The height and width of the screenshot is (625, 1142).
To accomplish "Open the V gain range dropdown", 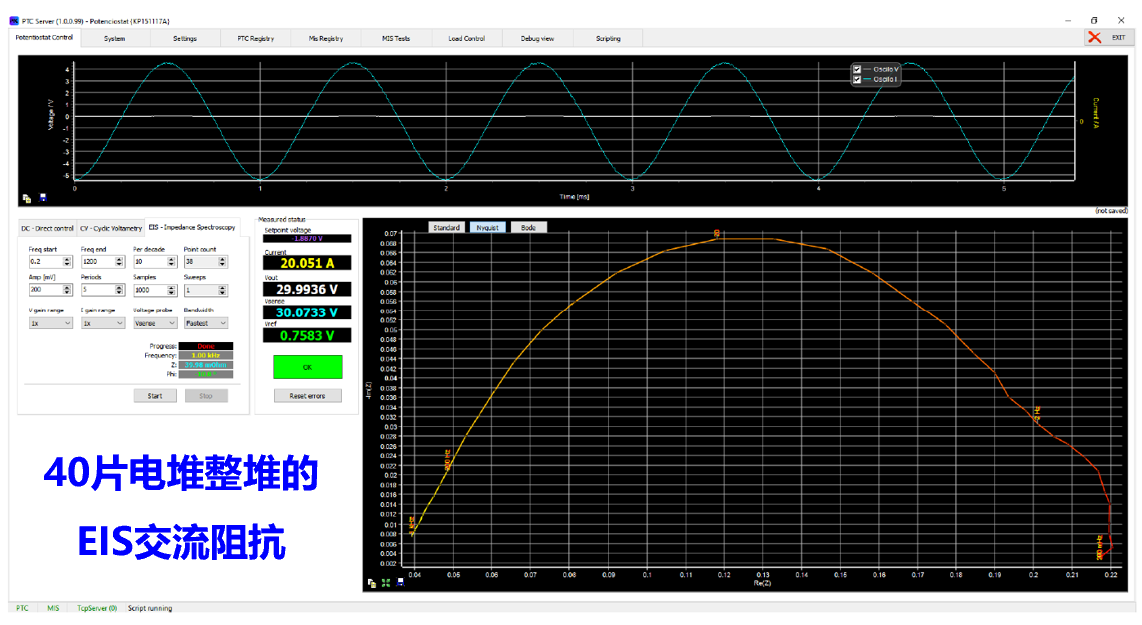I will (50, 323).
